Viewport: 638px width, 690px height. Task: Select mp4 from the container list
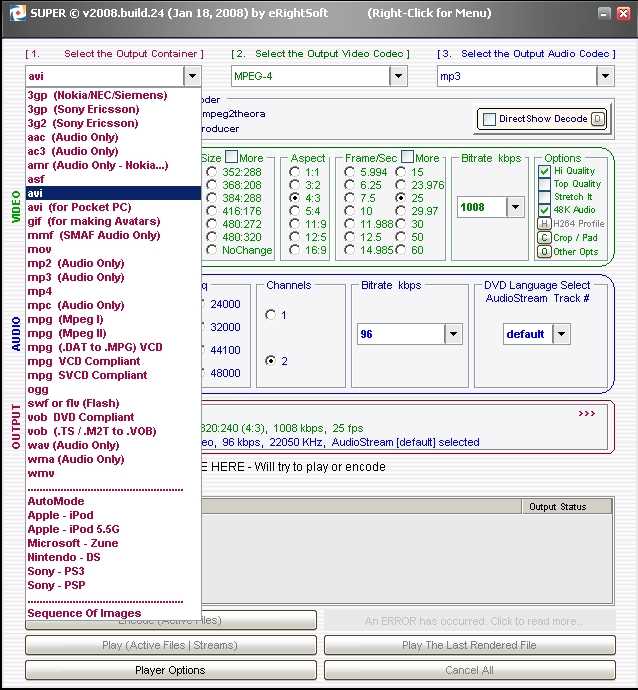[40, 291]
